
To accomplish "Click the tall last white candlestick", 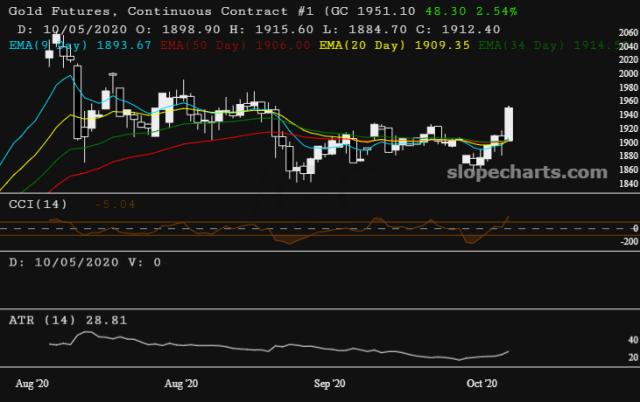I will [509, 124].
